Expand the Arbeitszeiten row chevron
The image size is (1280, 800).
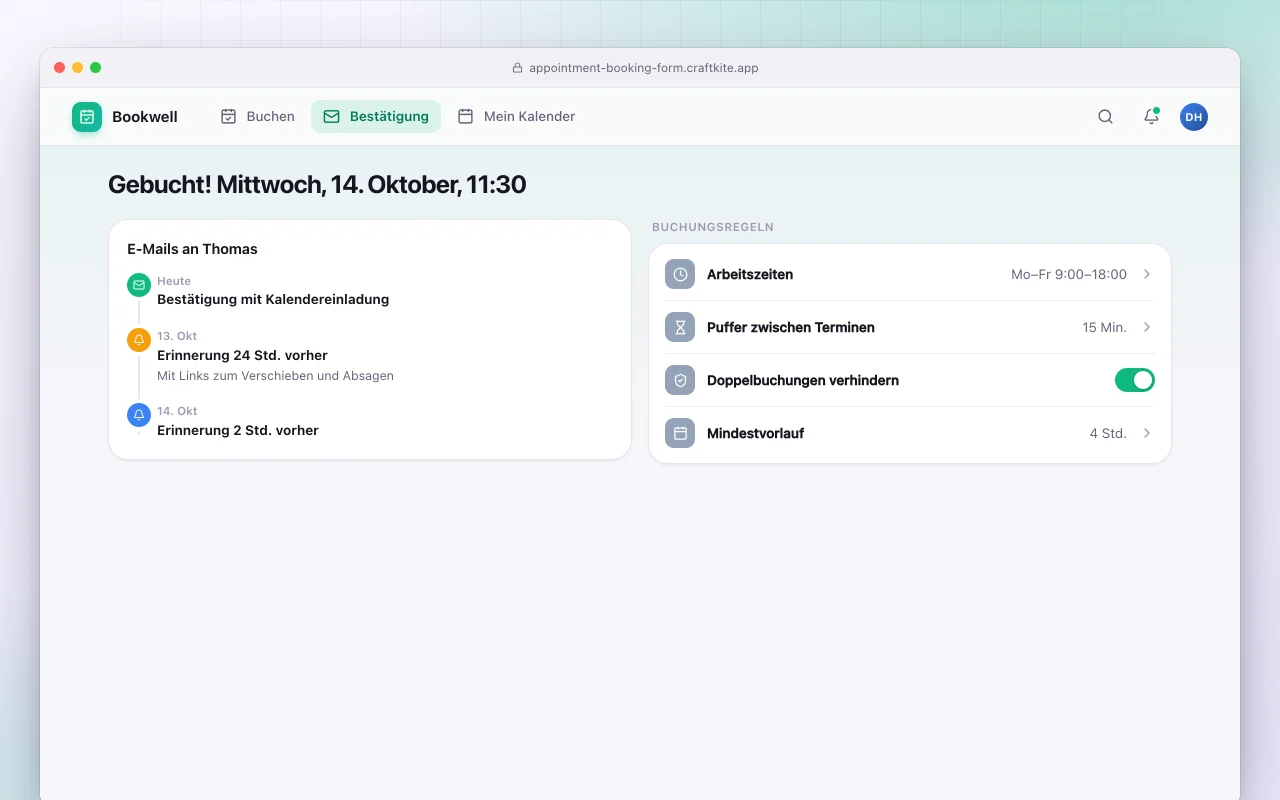tap(1147, 274)
